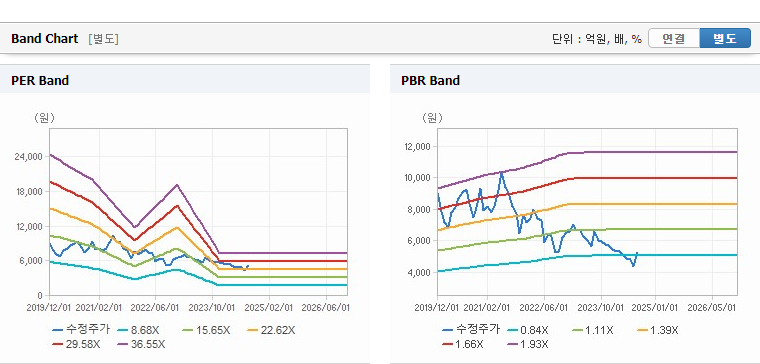Click 2025/01/01 on PBR Band x-axis

[x=655, y=308]
